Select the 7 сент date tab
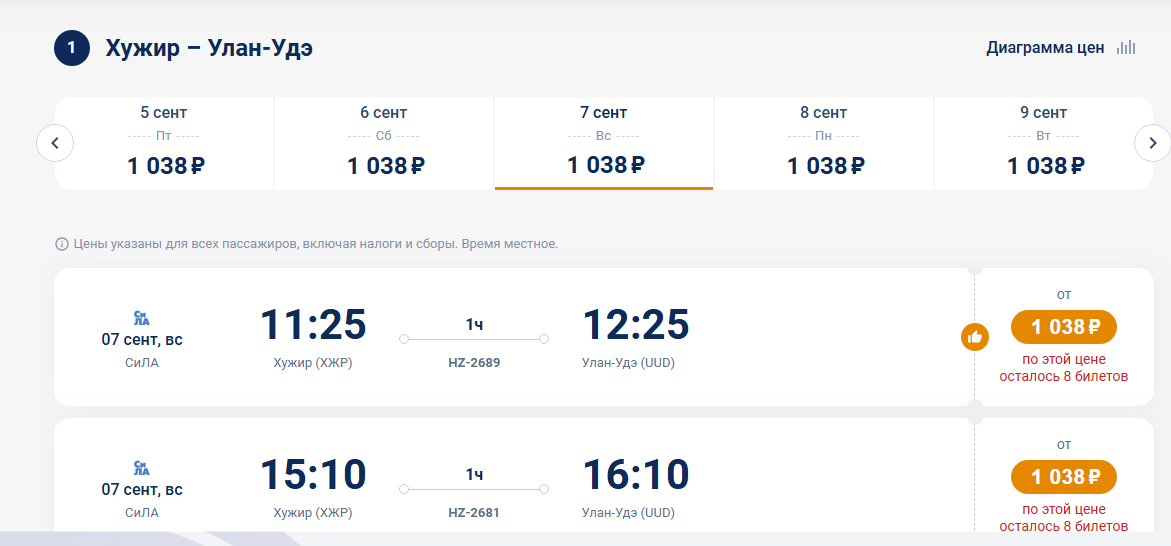Screen dimensions: 1171x546 [604, 143]
